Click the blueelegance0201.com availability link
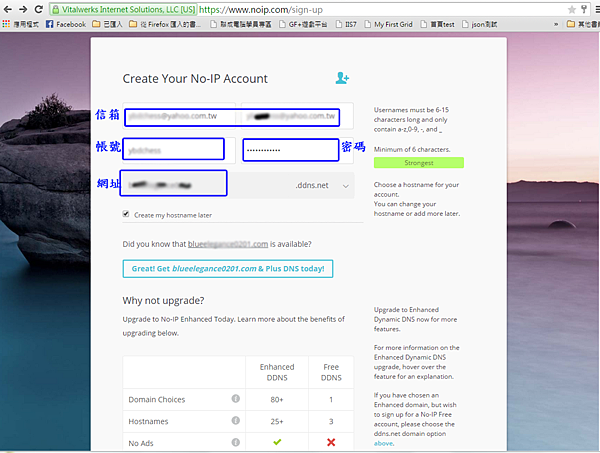 tap(228, 244)
